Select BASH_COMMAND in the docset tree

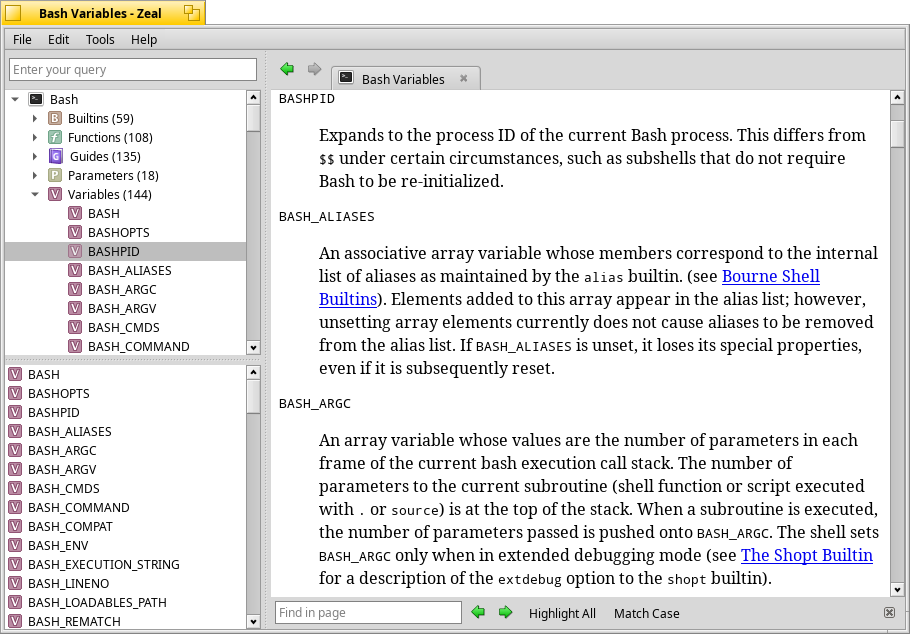139,347
